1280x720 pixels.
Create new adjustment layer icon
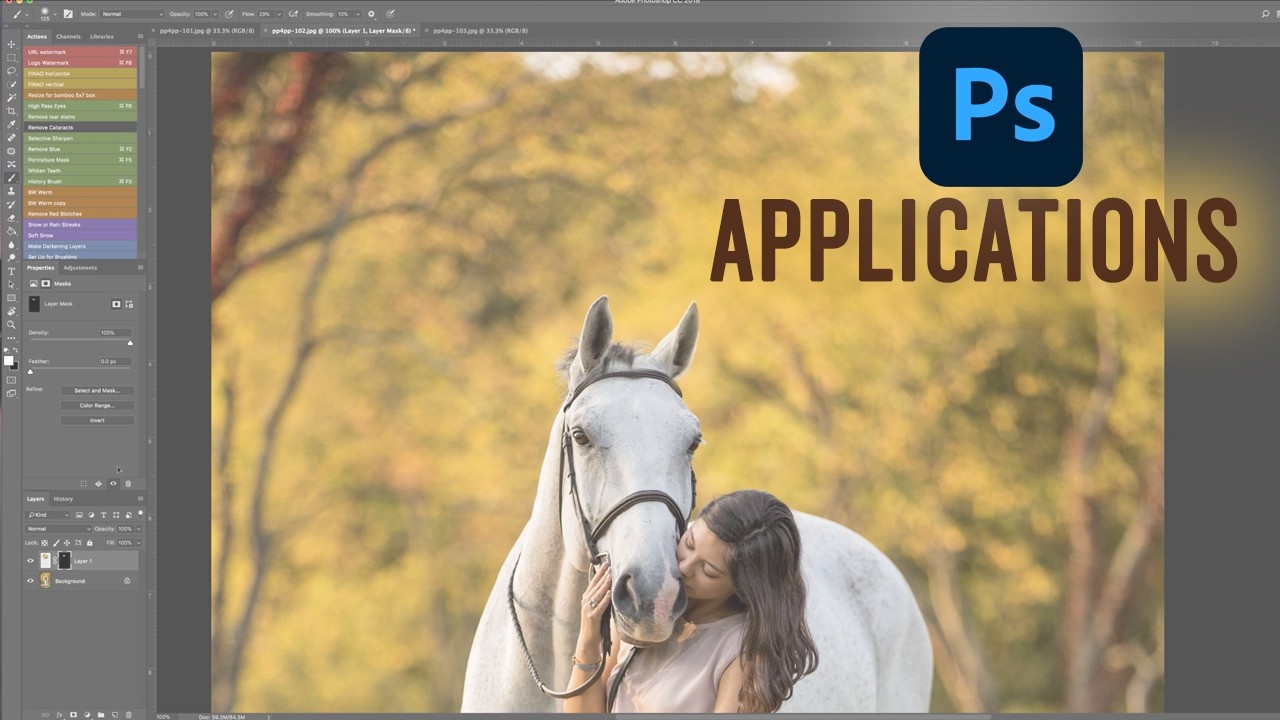[87, 714]
